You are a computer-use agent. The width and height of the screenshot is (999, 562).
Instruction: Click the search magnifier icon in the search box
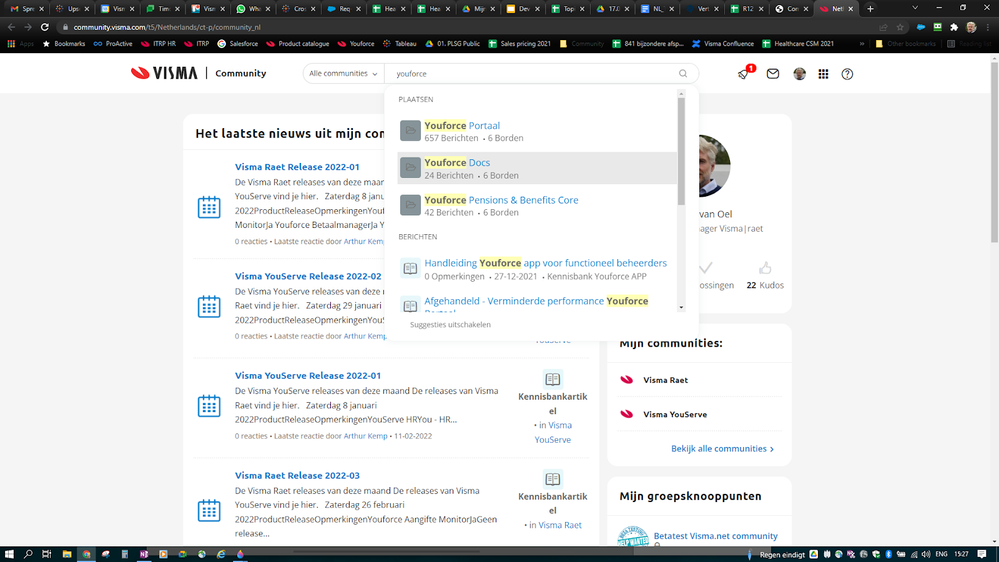click(x=683, y=73)
